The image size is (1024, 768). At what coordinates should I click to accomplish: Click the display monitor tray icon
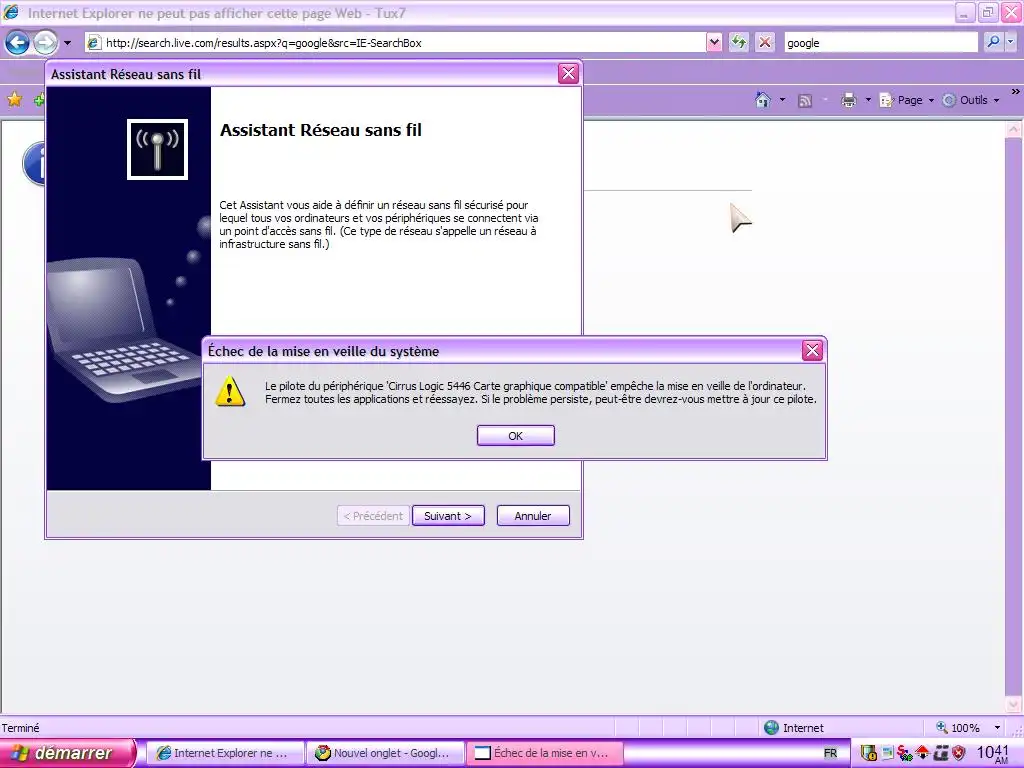pyautogui.click(x=888, y=754)
